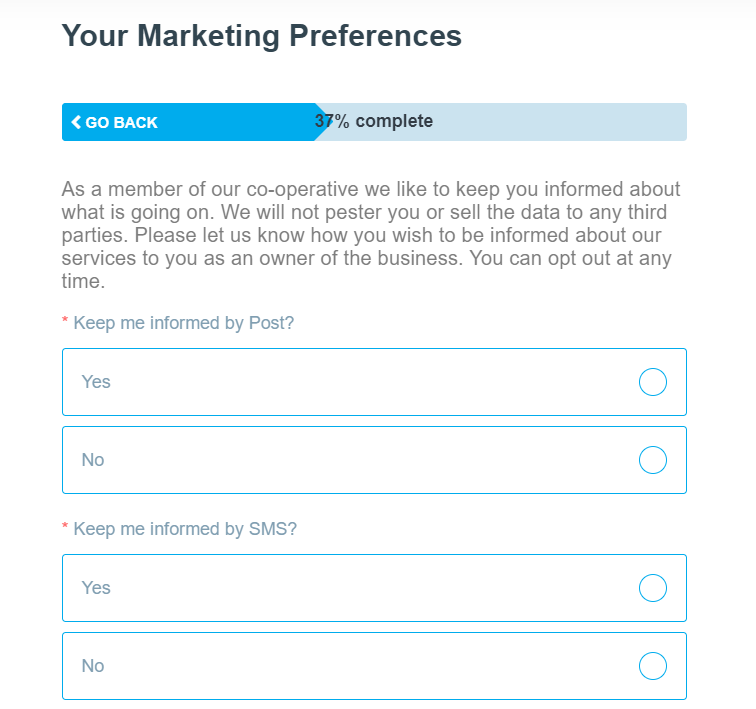Viewport: 756px width, 709px height.
Task: Click the 'No' label text under Post question
Action: pyautogui.click(x=93, y=460)
